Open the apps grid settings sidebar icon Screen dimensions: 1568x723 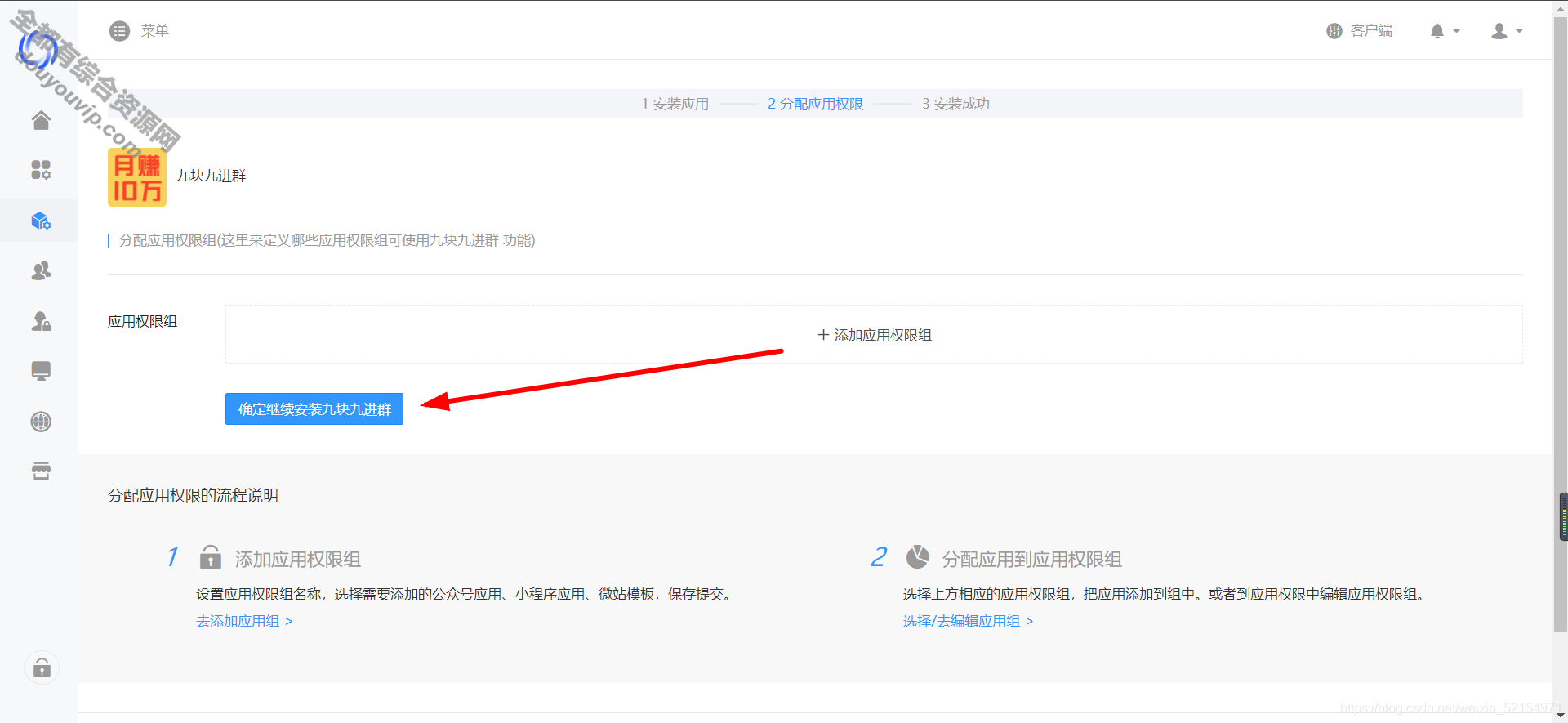coord(41,170)
